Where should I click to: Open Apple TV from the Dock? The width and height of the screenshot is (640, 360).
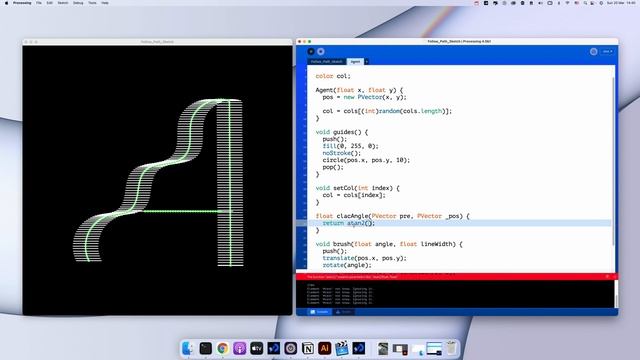coord(256,348)
